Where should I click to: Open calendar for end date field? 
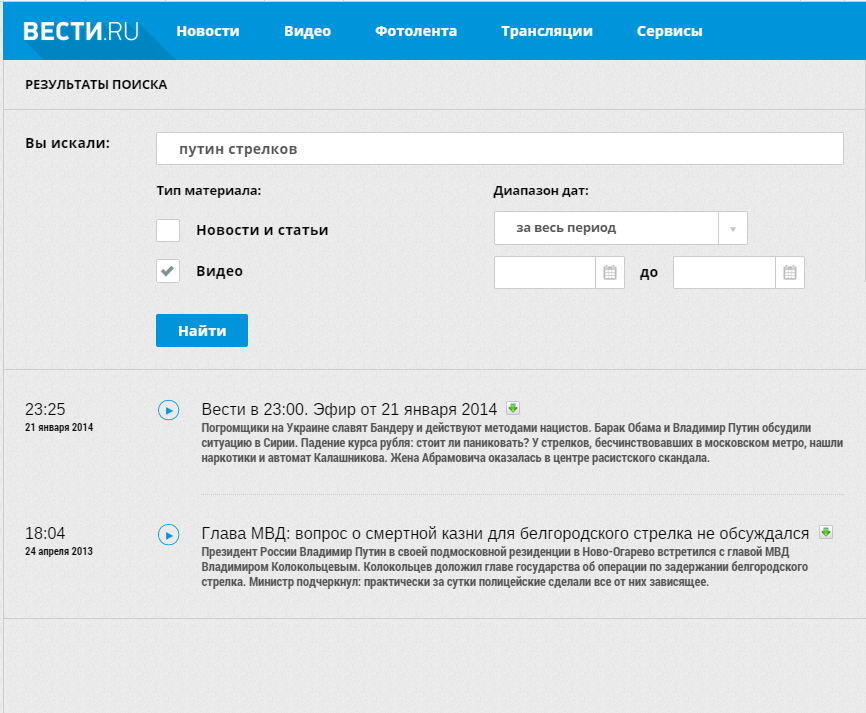pyautogui.click(x=790, y=272)
